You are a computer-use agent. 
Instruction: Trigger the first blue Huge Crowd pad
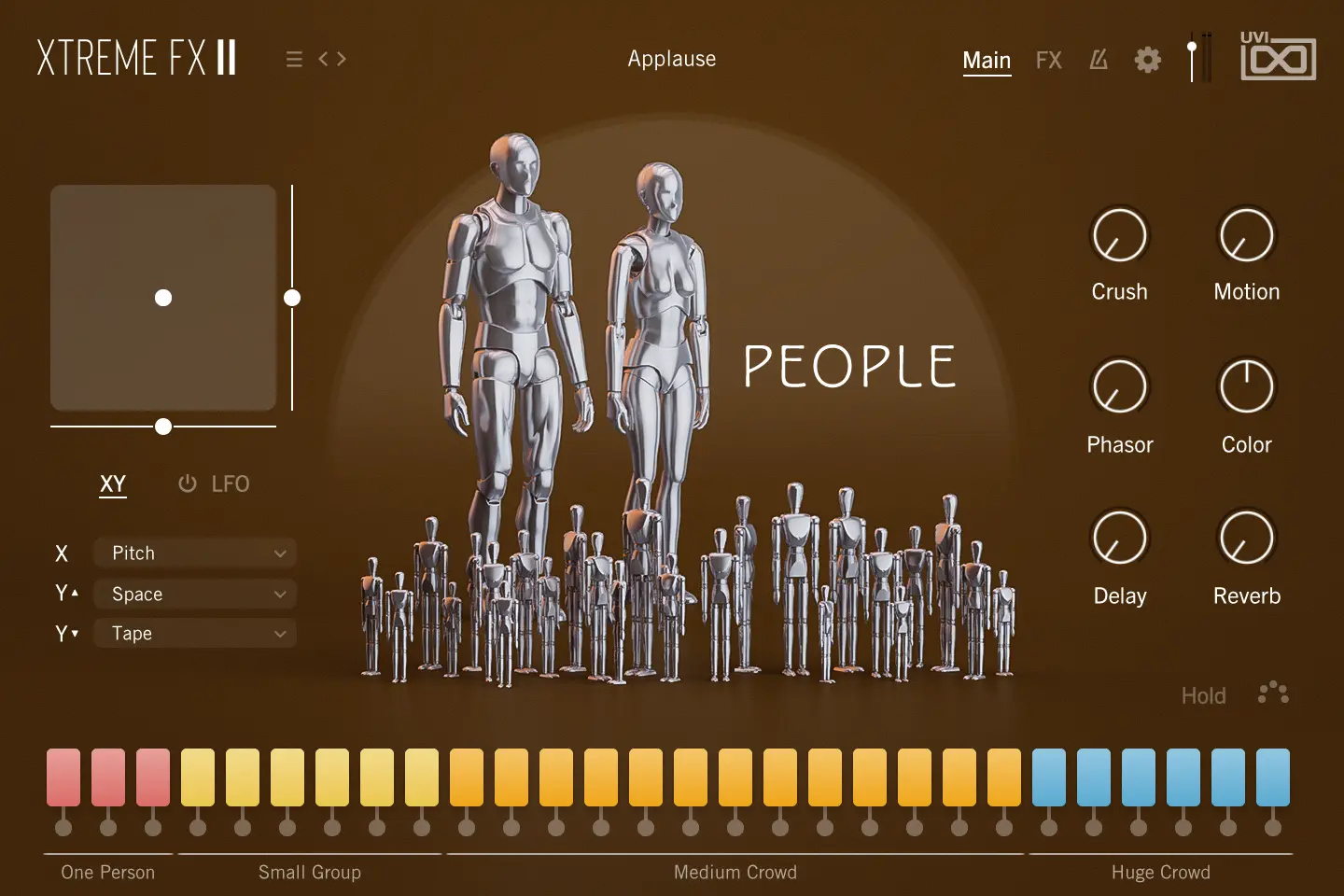[1049, 777]
